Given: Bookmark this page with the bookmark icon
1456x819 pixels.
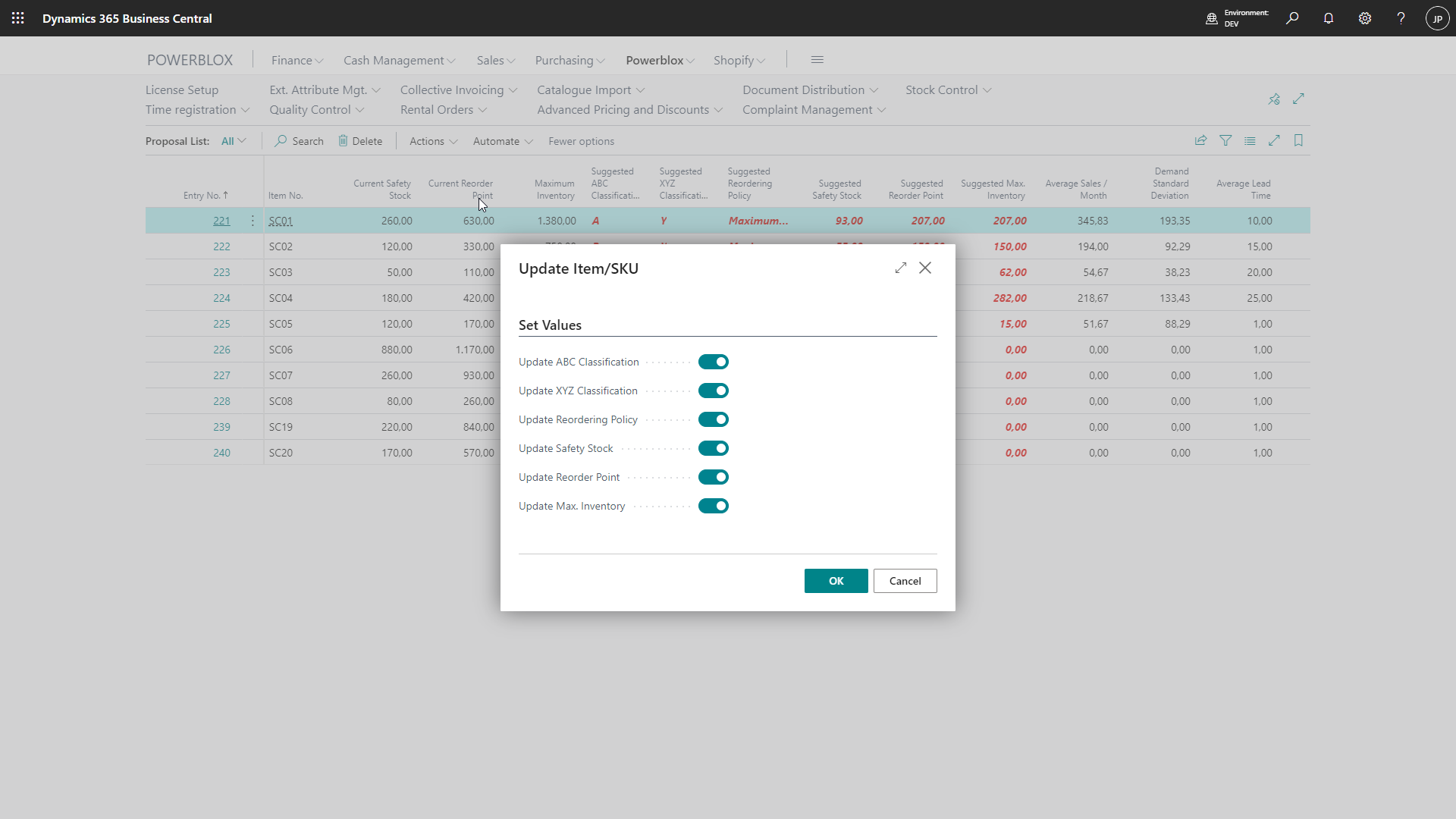Looking at the screenshot, I should pyautogui.click(x=1298, y=140).
